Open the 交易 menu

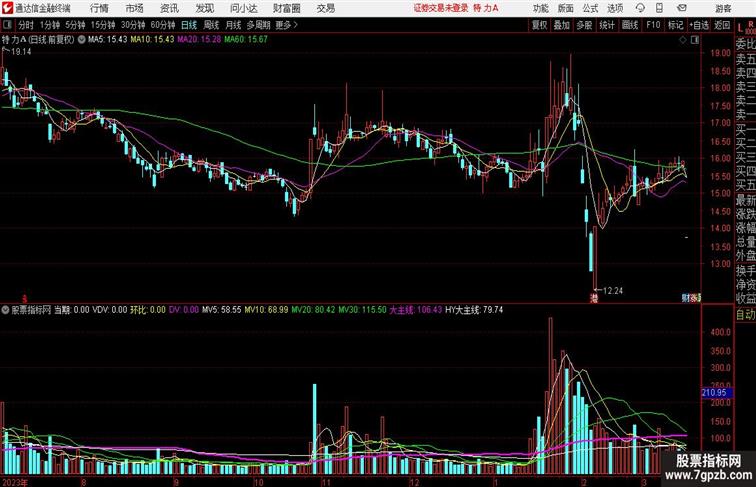click(325, 8)
